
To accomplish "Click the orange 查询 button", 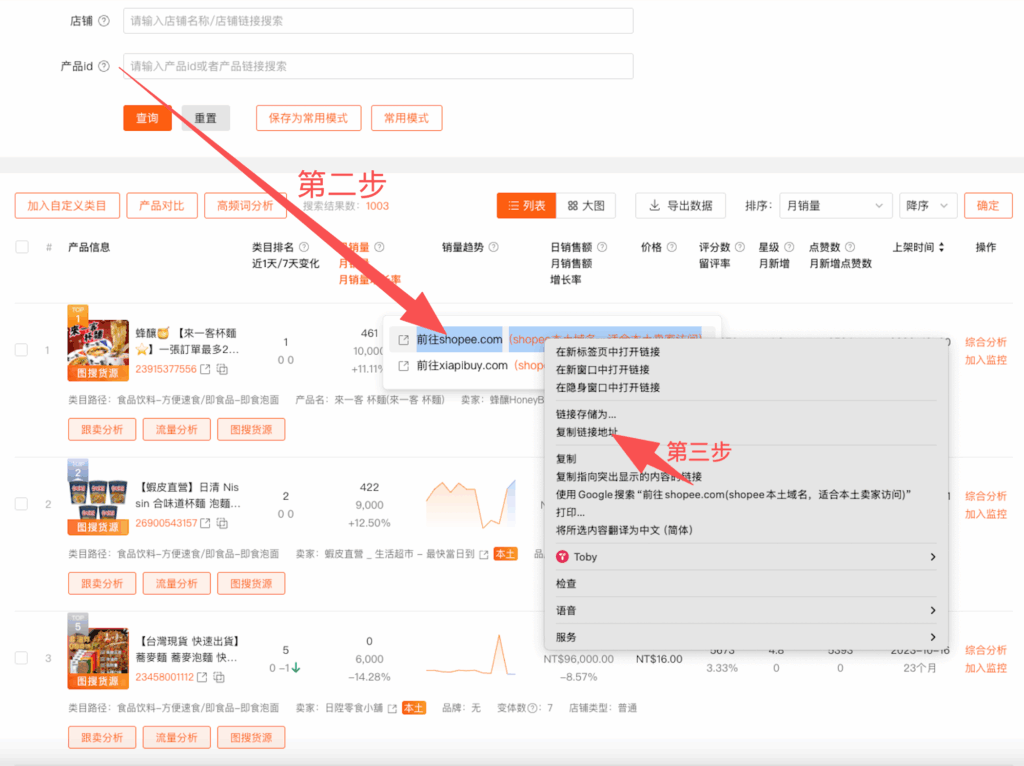I will [x=147, y=118].
